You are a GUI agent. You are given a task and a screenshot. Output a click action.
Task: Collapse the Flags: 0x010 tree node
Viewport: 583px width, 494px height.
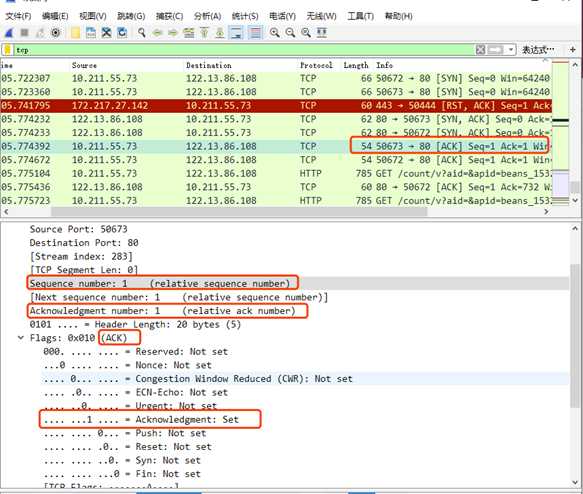click(x=21, y=338)
